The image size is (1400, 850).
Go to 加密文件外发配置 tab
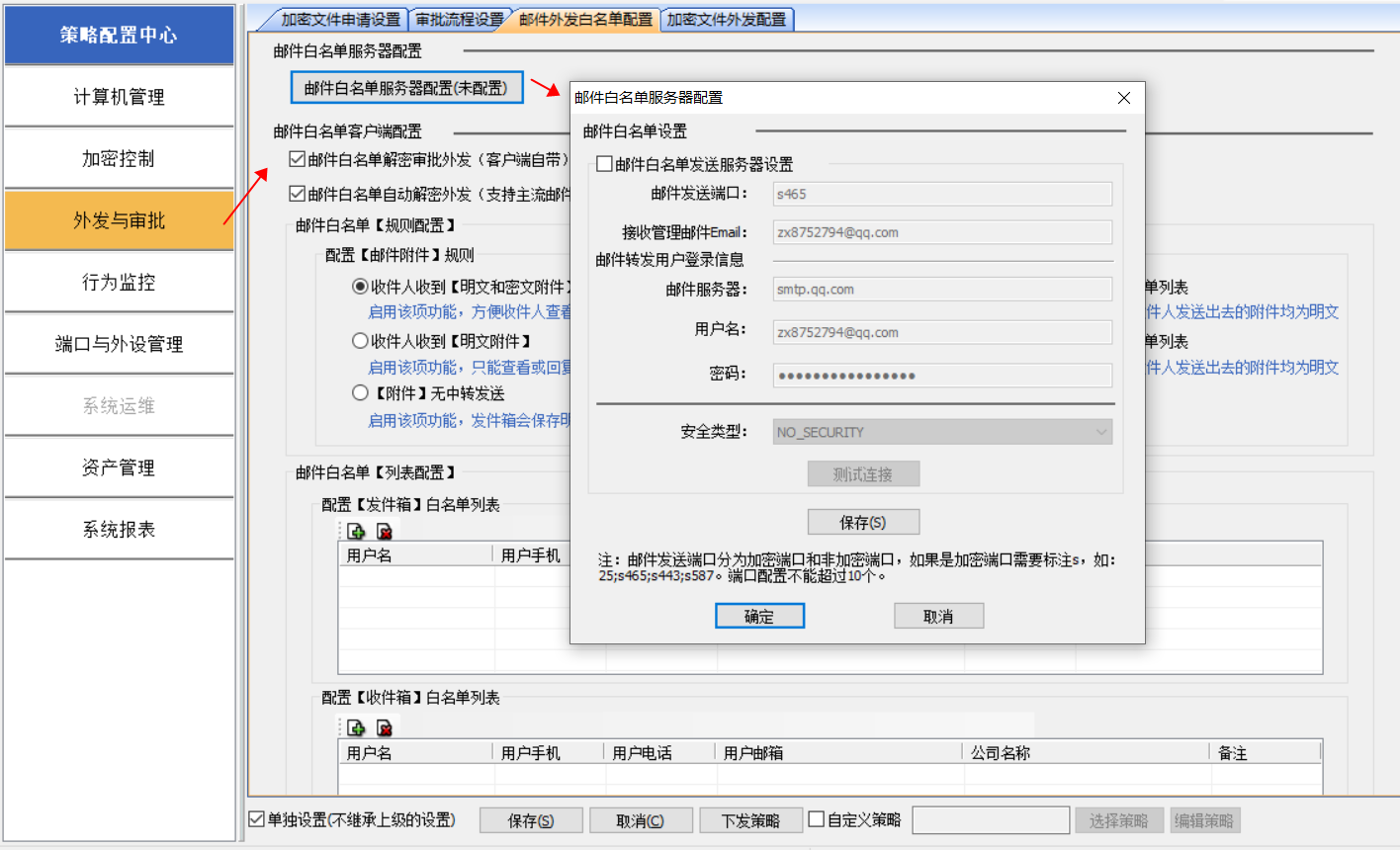pyautogui.click(x=726, y=20)
